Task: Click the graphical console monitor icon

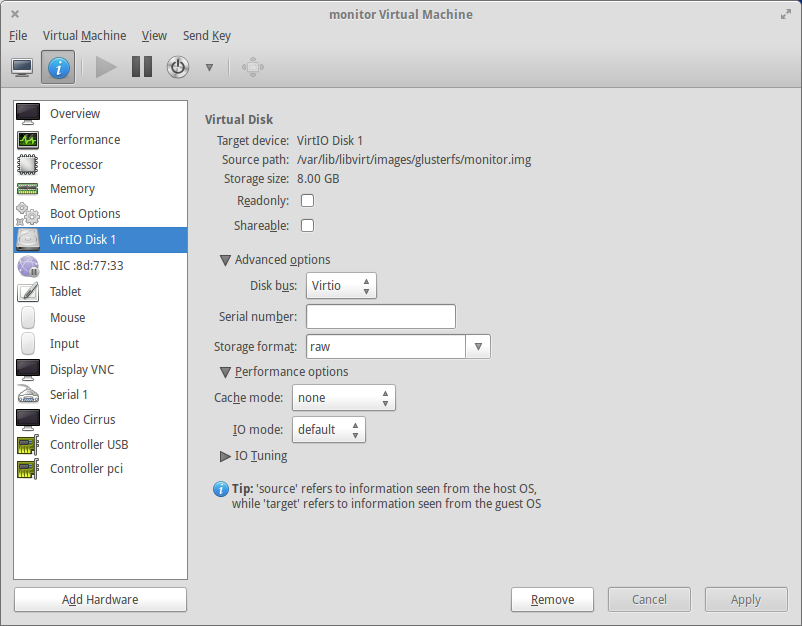Action: tap(22, 67)
